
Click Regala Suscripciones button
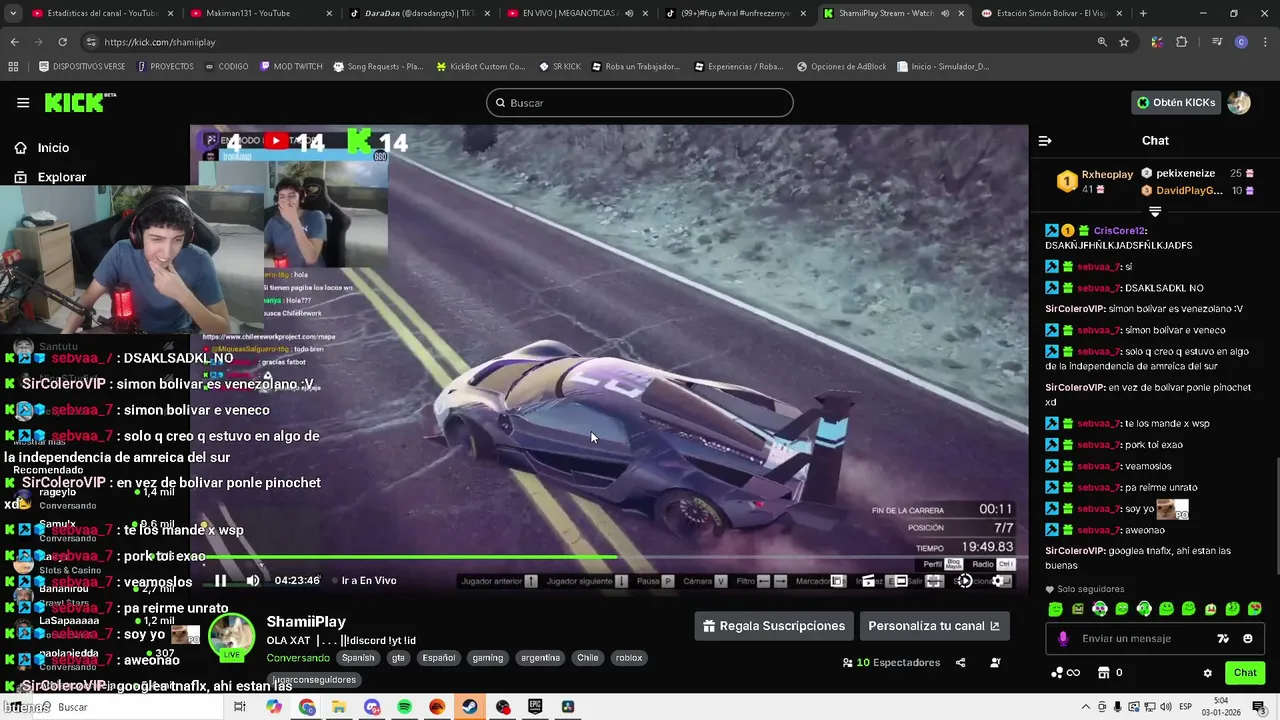tap(774, 626)
